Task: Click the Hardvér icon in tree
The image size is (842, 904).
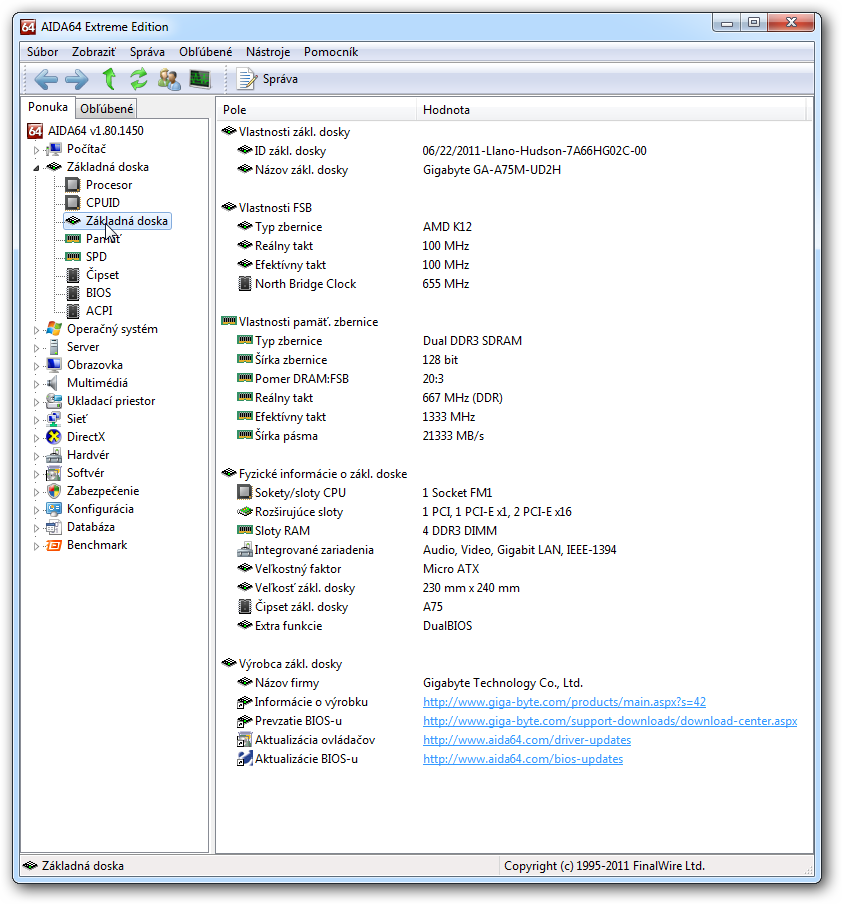Action: [54, 455]
